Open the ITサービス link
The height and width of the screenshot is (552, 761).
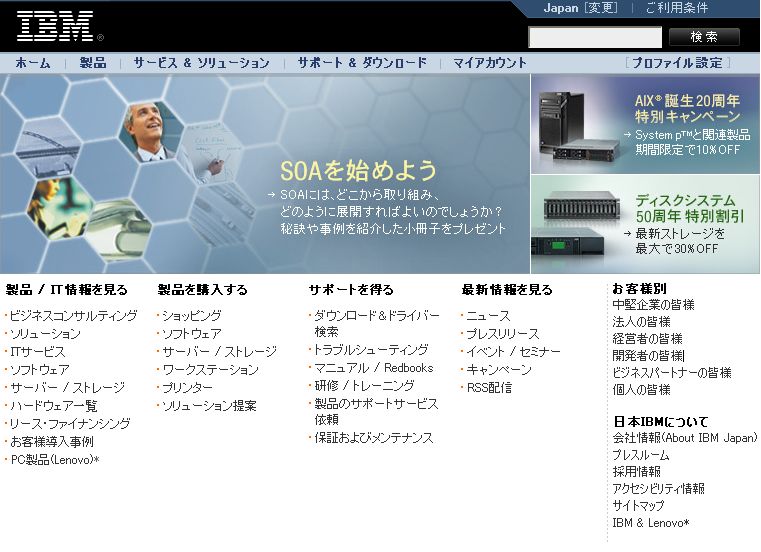37,352
